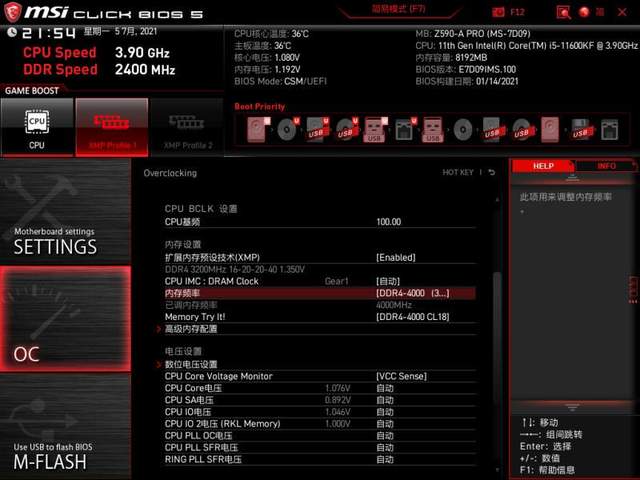This screenshot has height=480, width=640.
Task: Click the side handle on right edge
Action: tap(633, 289)
